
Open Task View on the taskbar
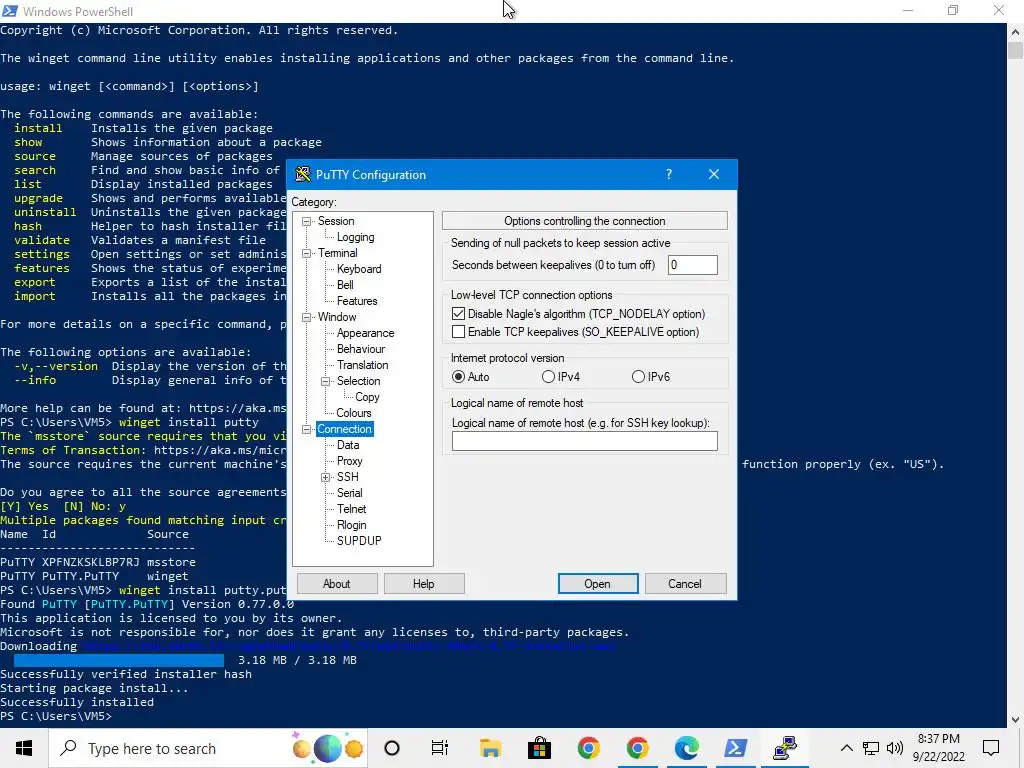[440, 748]
